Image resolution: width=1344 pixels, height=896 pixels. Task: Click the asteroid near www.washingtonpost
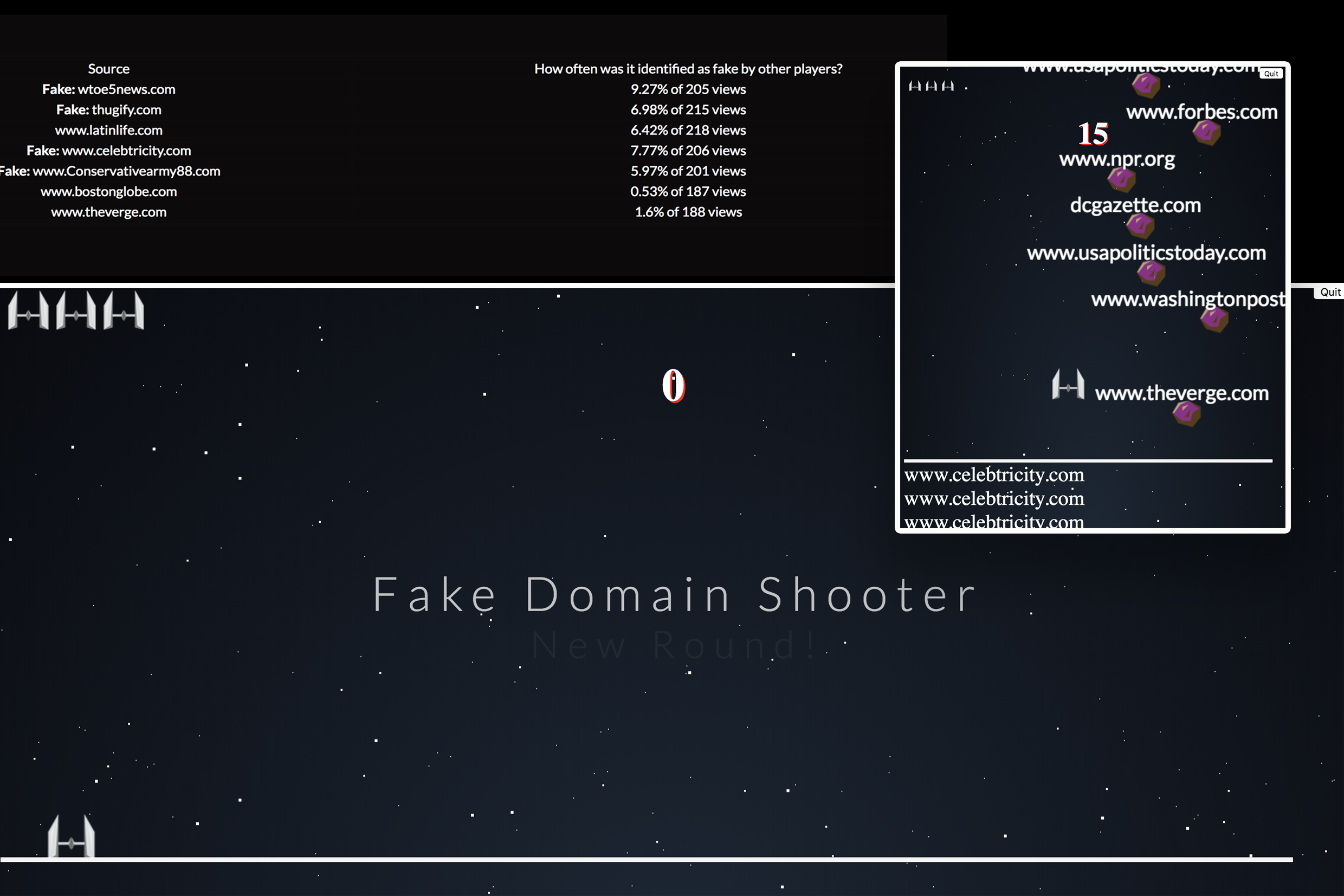pyautogui.click(x=1213, y=321)
